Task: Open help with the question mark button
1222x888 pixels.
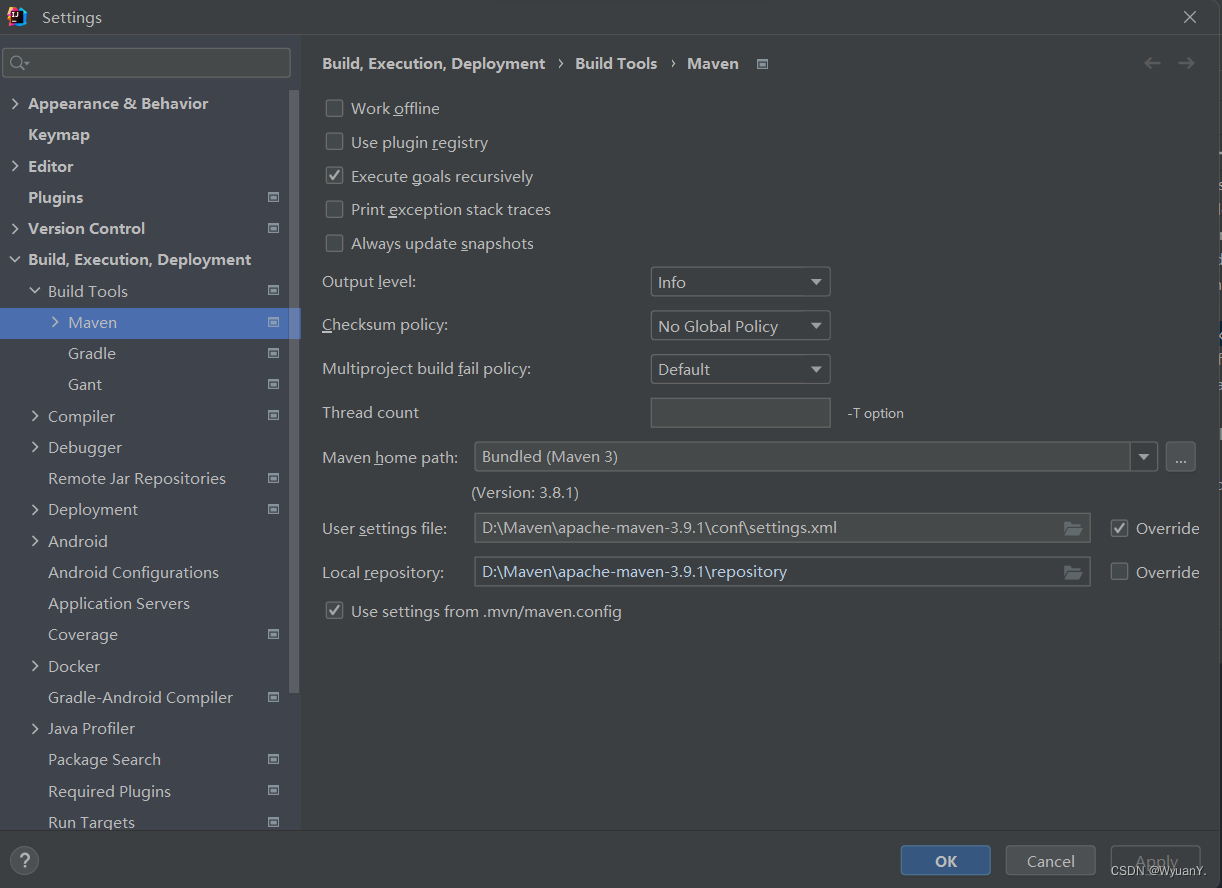Action: click(x=24, y=860)
